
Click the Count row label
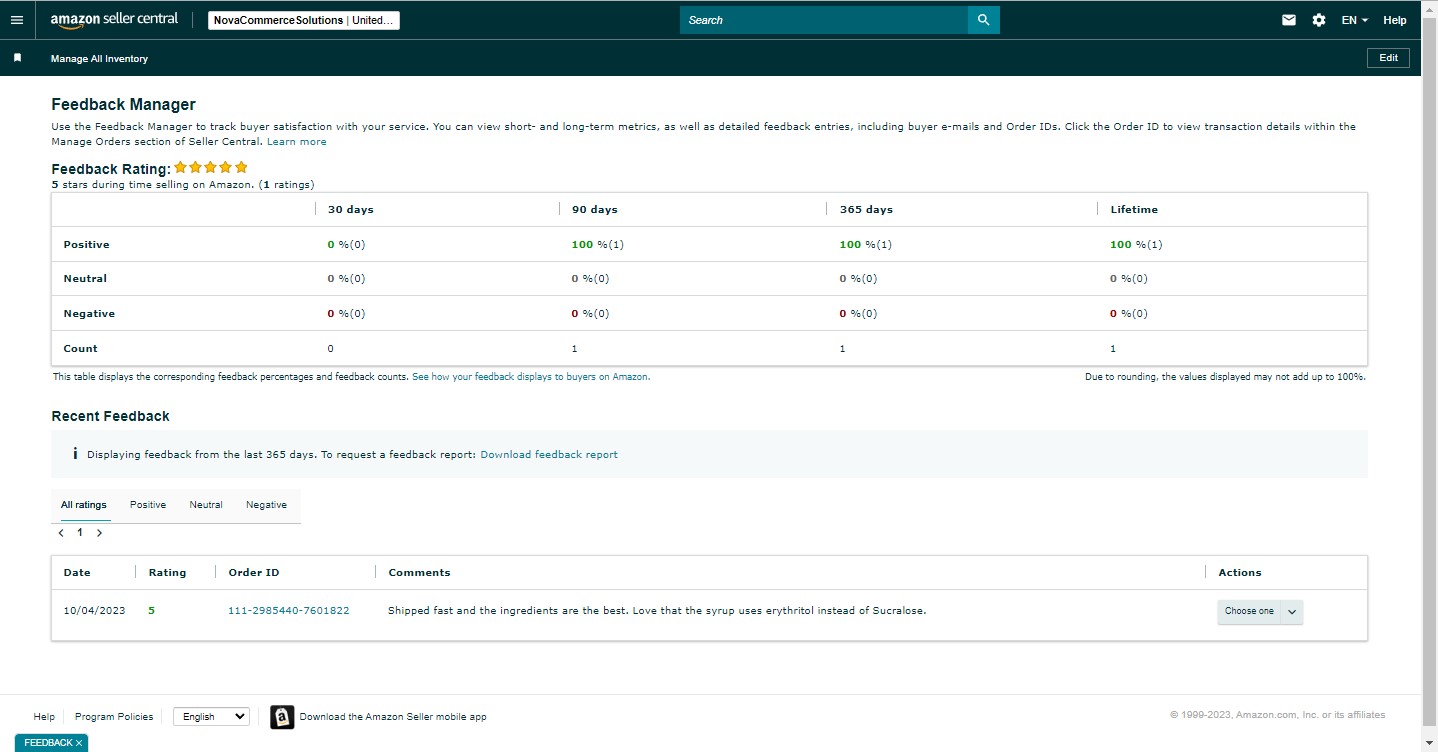(80, 349)
